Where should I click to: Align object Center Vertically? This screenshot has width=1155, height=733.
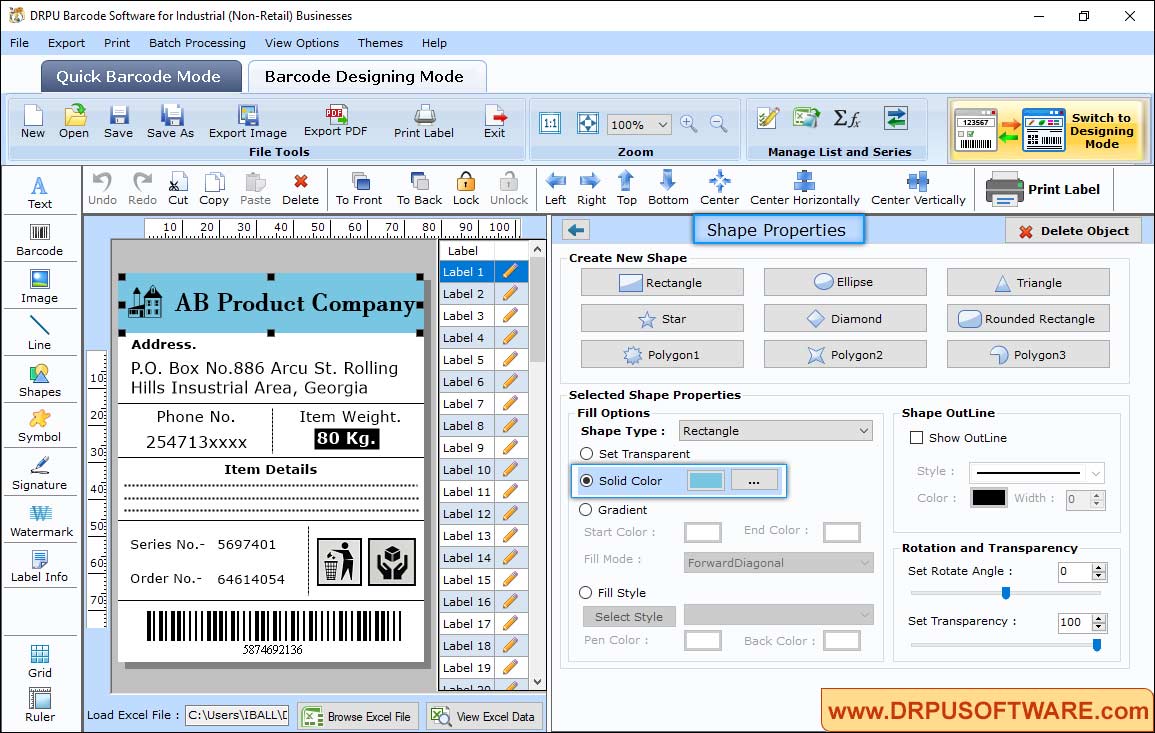coord(918,189)
